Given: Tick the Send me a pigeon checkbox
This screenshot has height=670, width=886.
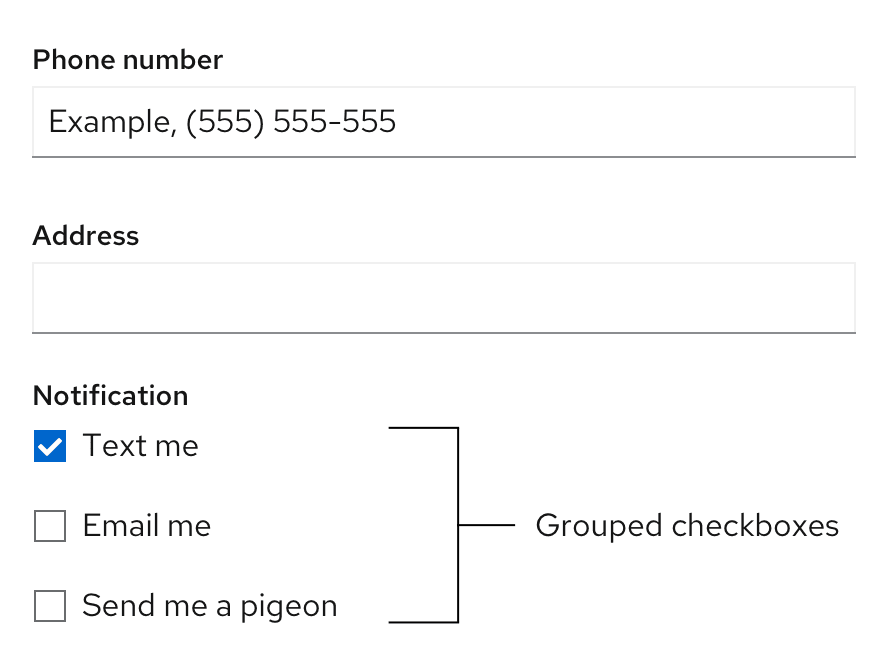Looking at the screenshot, I should (x=50, y=606).
